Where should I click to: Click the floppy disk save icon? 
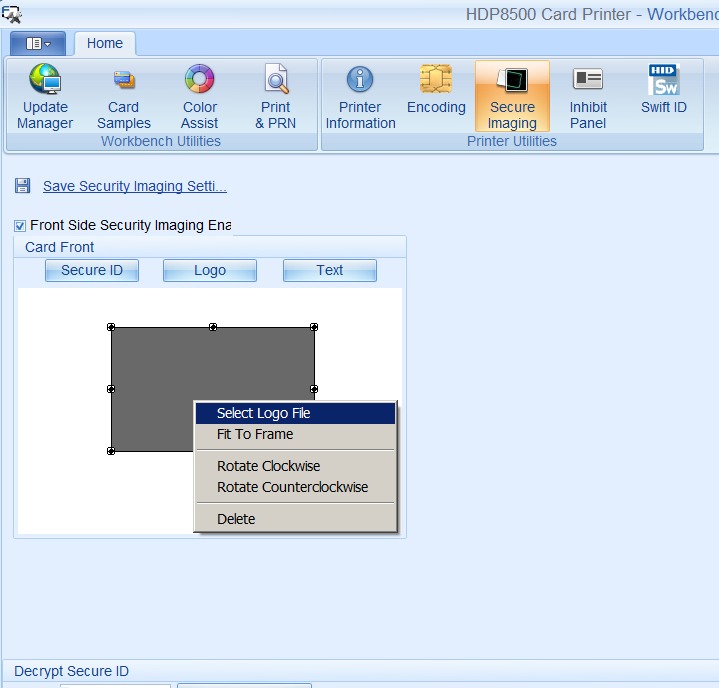click(23, 186)
